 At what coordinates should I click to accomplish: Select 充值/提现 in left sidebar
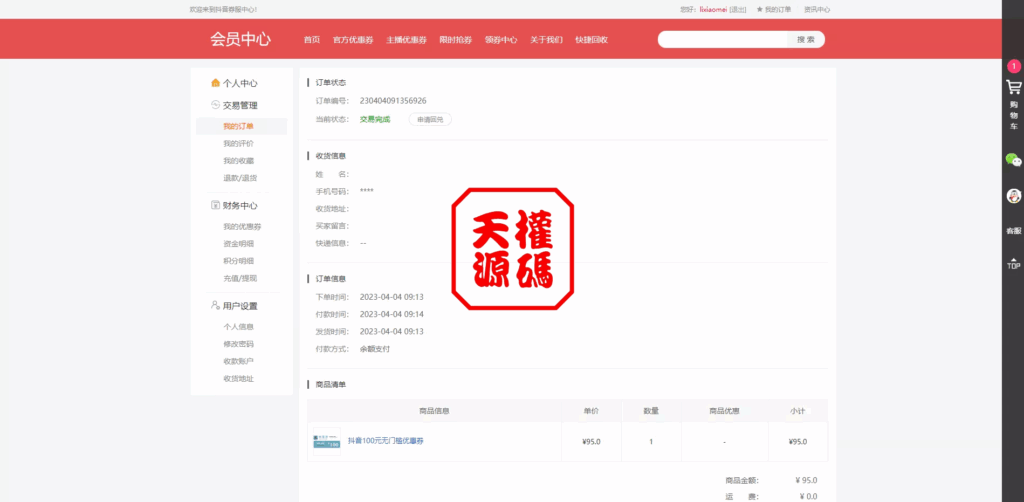coord(240,278)
